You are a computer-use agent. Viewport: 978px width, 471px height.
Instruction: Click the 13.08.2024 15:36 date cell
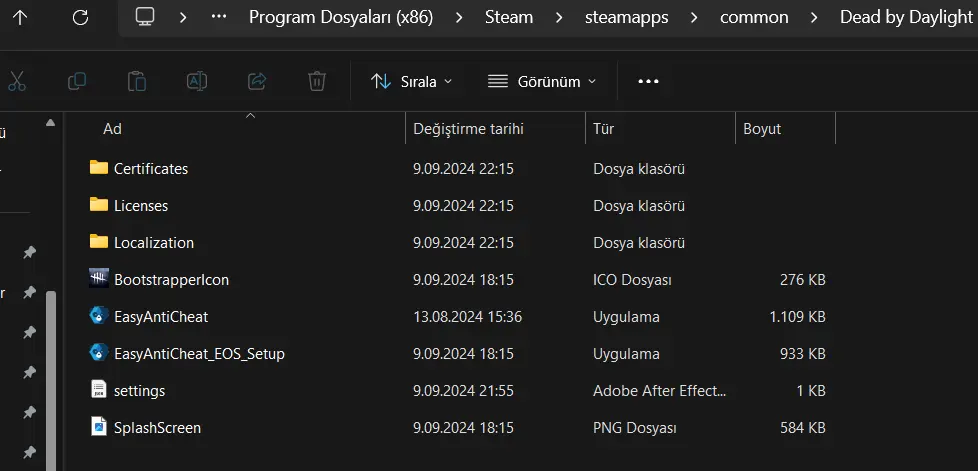coord(468,317)
